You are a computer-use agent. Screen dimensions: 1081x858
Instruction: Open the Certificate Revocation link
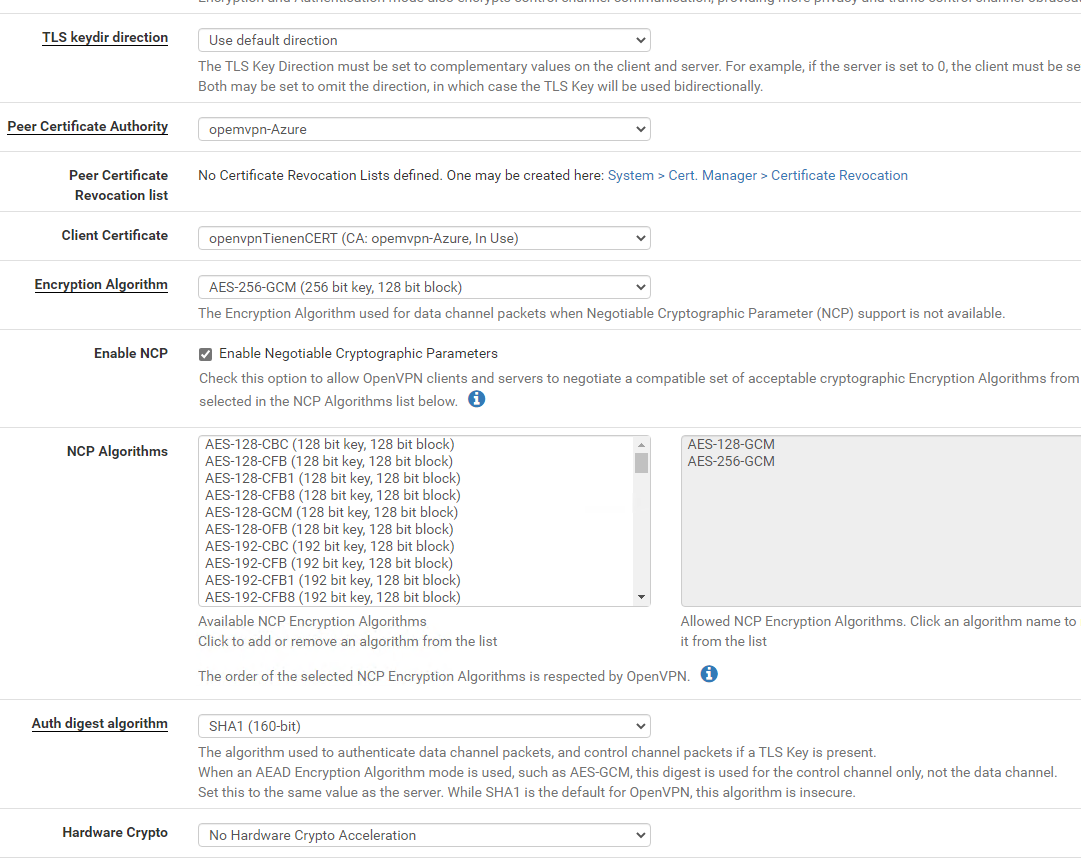pos(839,175)
